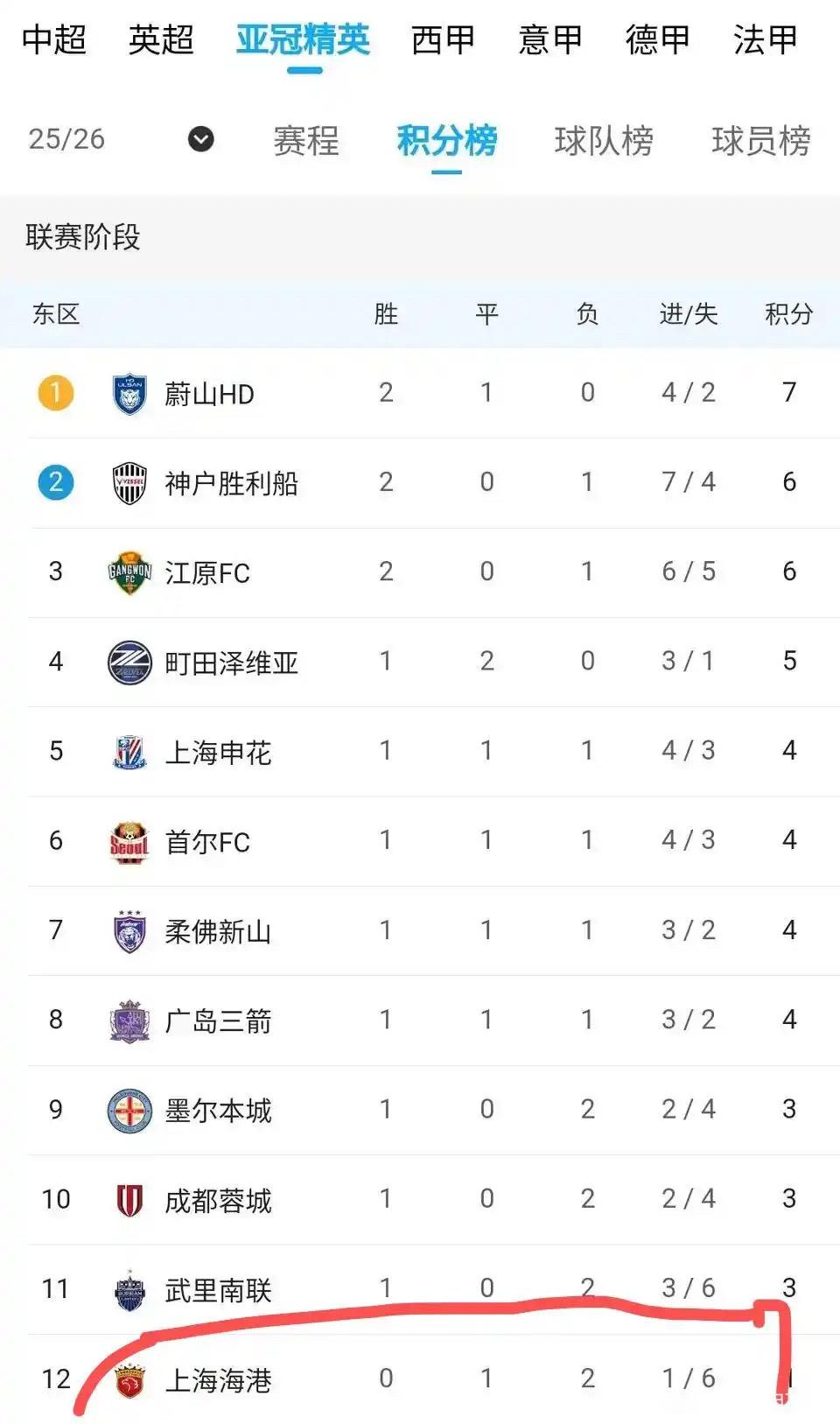Click the Shanghai Shenhua club crest

tap(129, 753)
